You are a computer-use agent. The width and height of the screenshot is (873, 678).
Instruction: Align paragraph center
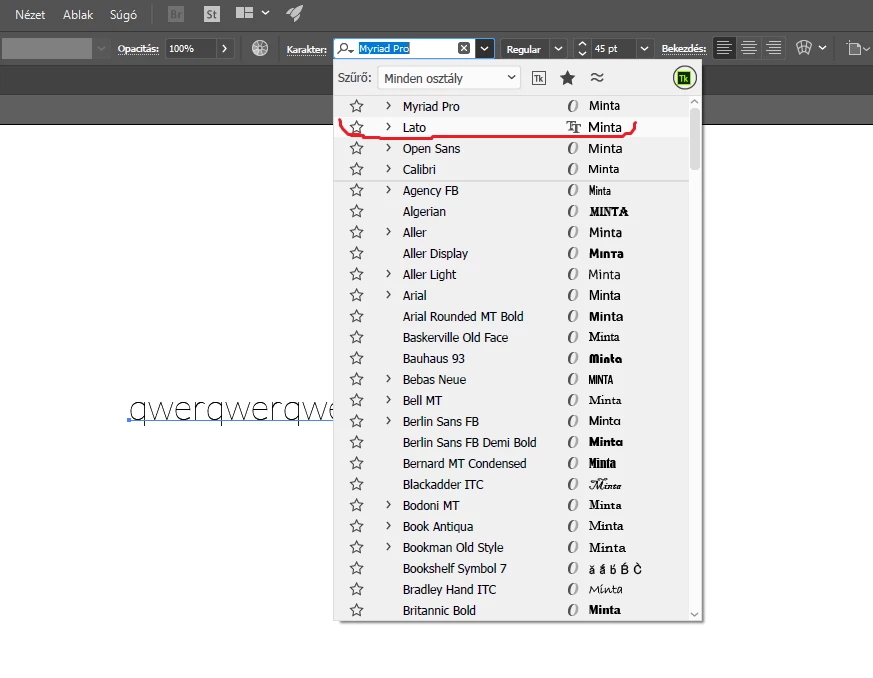click(749, 48)
